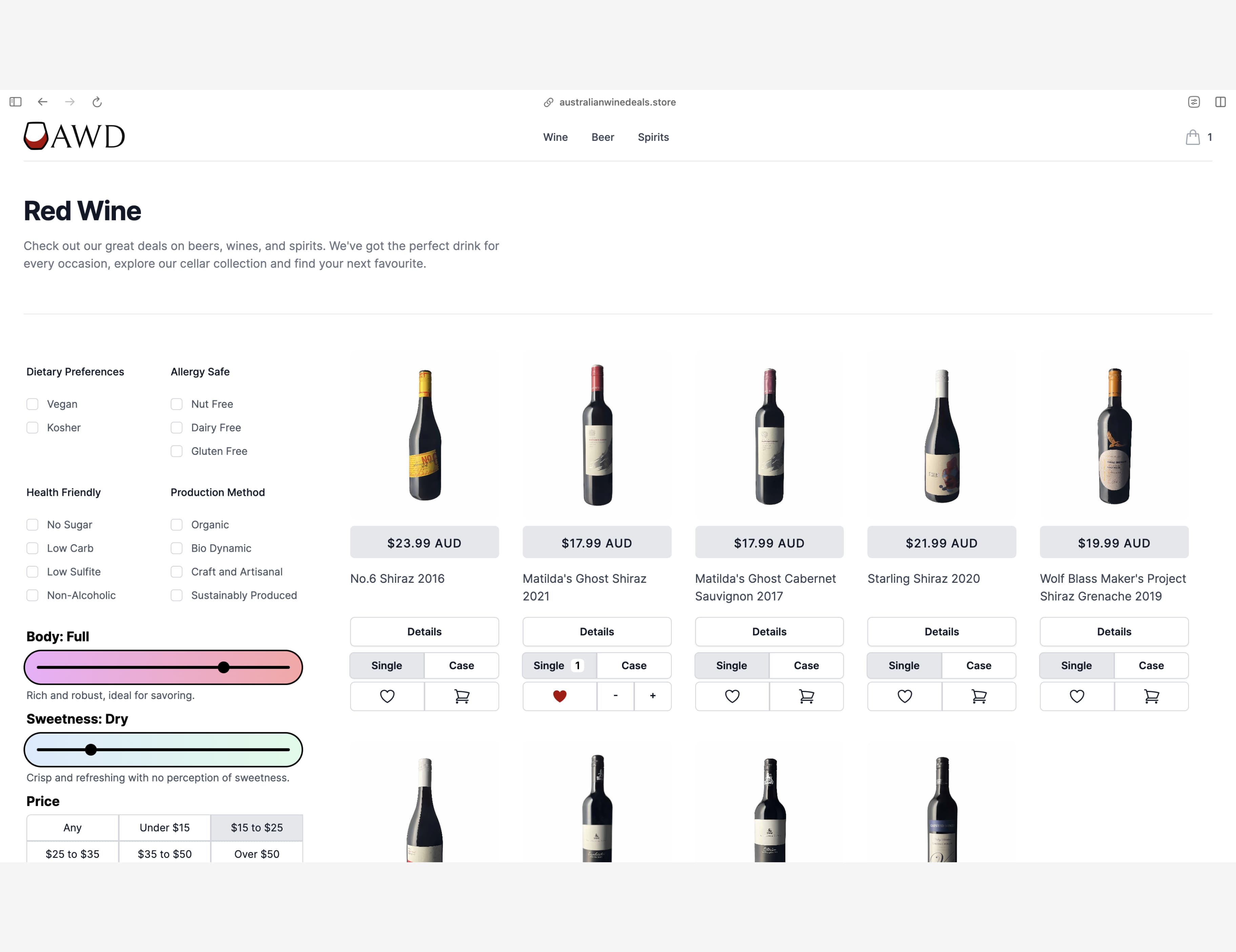Favourite No.6 Shiraz 2016 with heart
The width and height of the screenshot is (1236, 952).
coord(387,696)
